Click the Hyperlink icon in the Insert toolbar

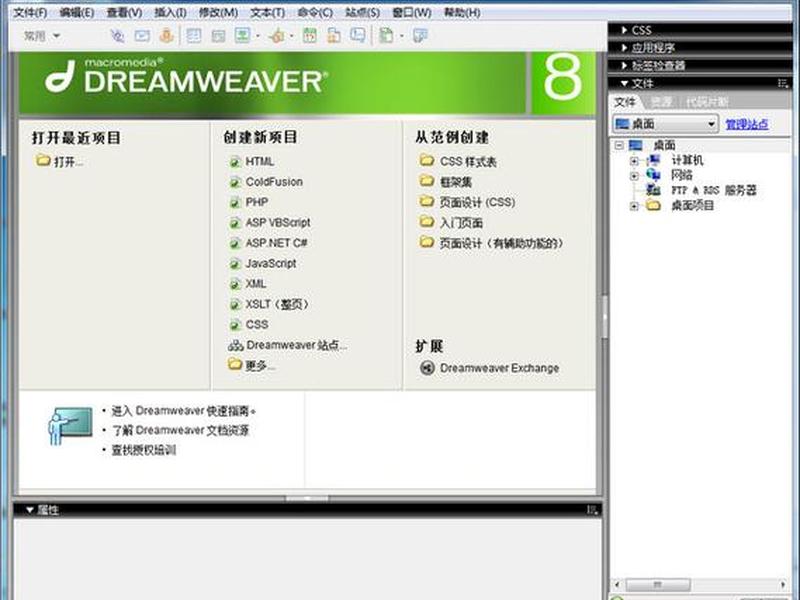click(117, 36)
